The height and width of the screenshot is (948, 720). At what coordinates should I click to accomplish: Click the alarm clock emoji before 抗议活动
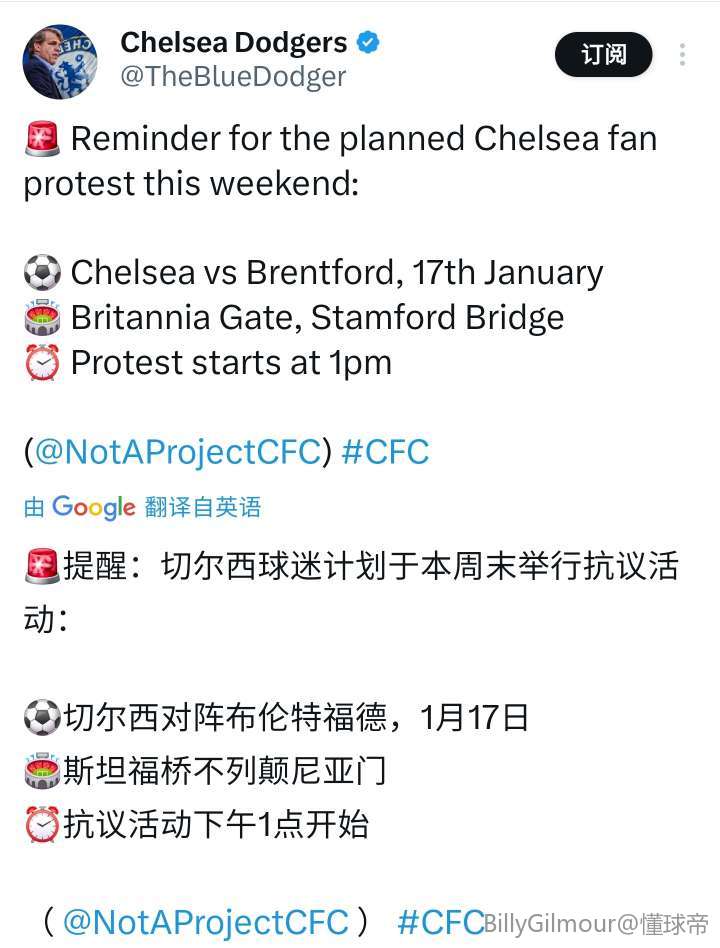click(42, 824)
